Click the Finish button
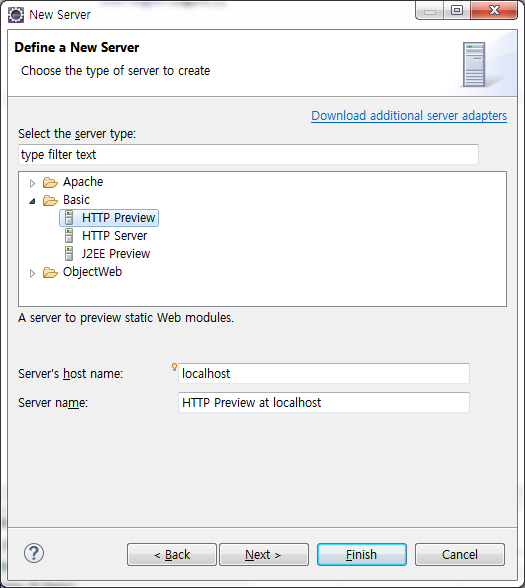Viewport: 525px width, 588px height. point(362,554)
